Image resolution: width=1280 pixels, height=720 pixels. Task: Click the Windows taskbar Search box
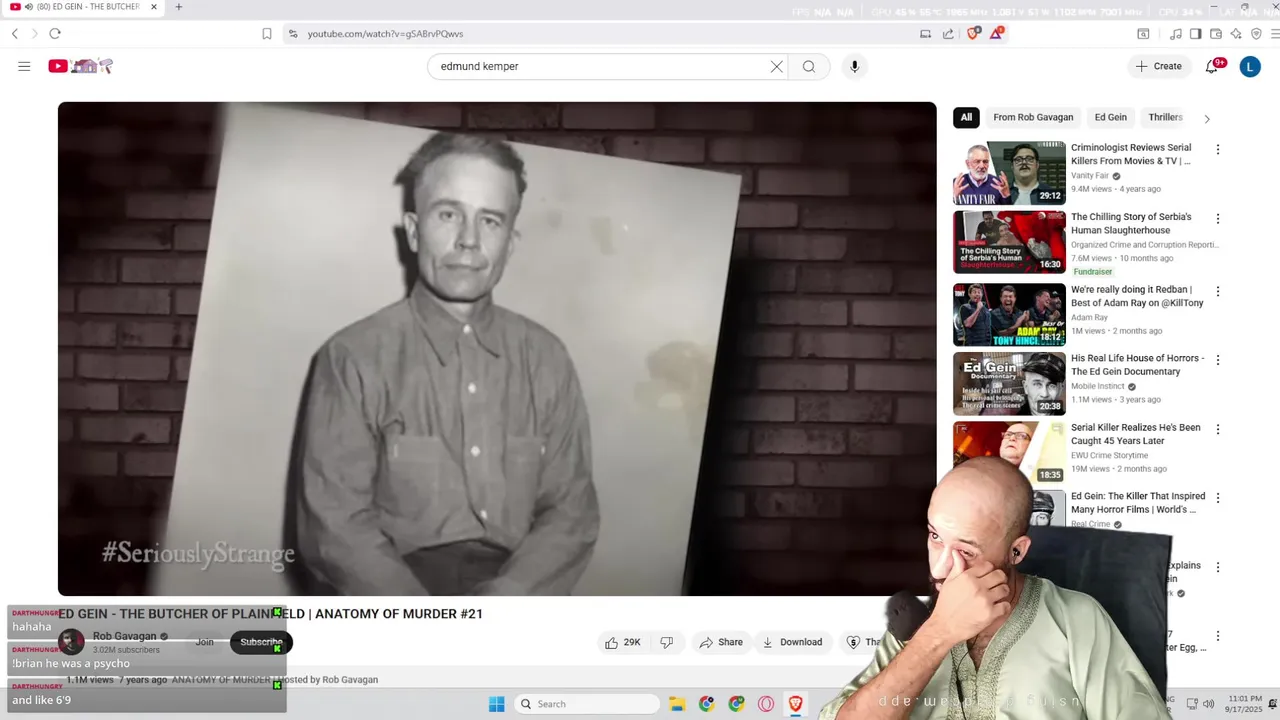(587, 704)
